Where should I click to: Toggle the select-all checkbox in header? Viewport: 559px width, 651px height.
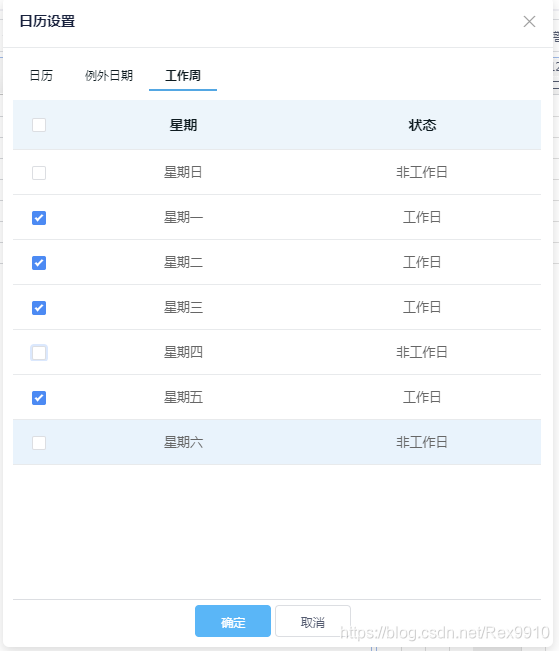39,125
